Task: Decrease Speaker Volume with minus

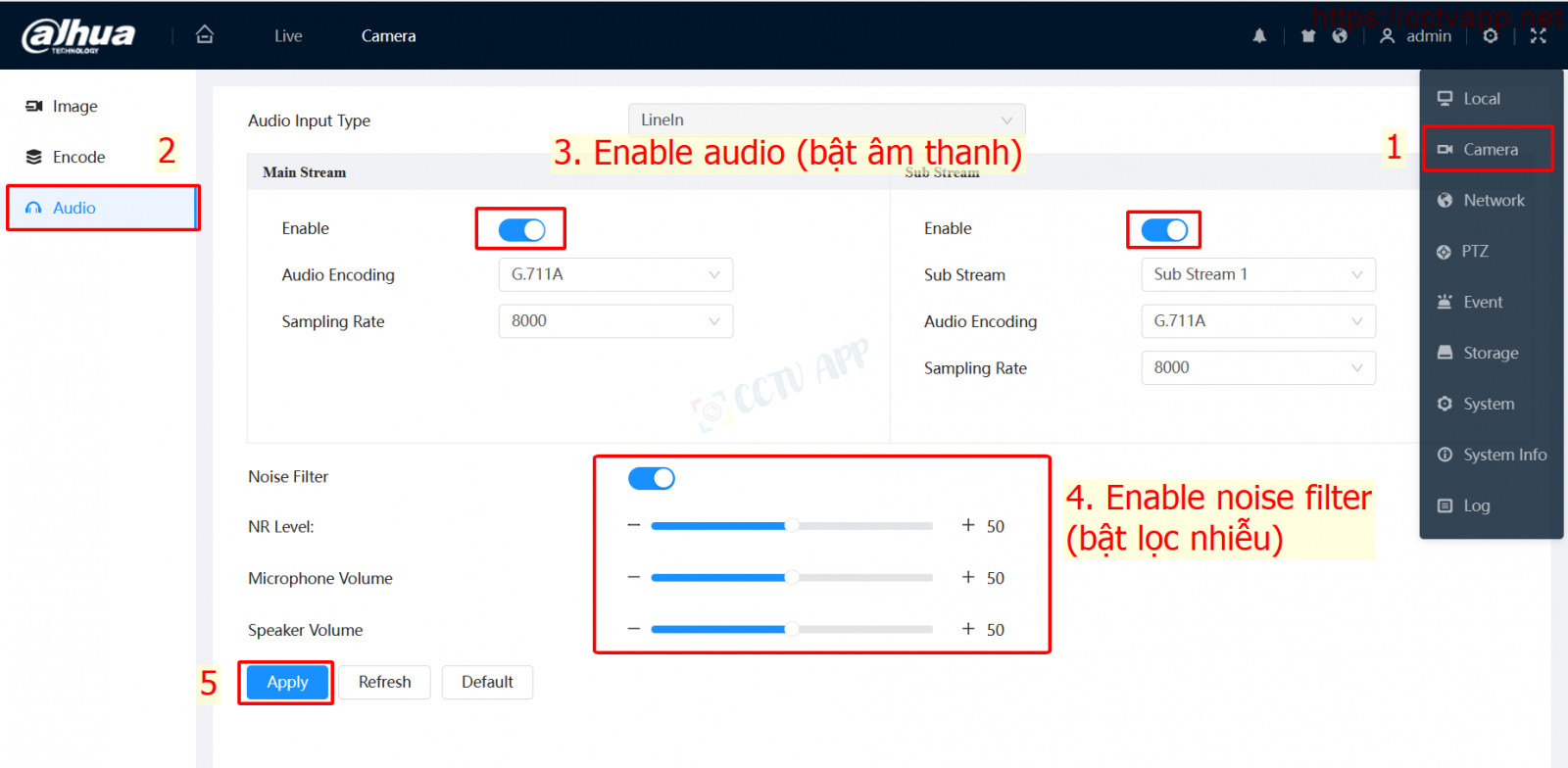Action: [x=634, y=629]
